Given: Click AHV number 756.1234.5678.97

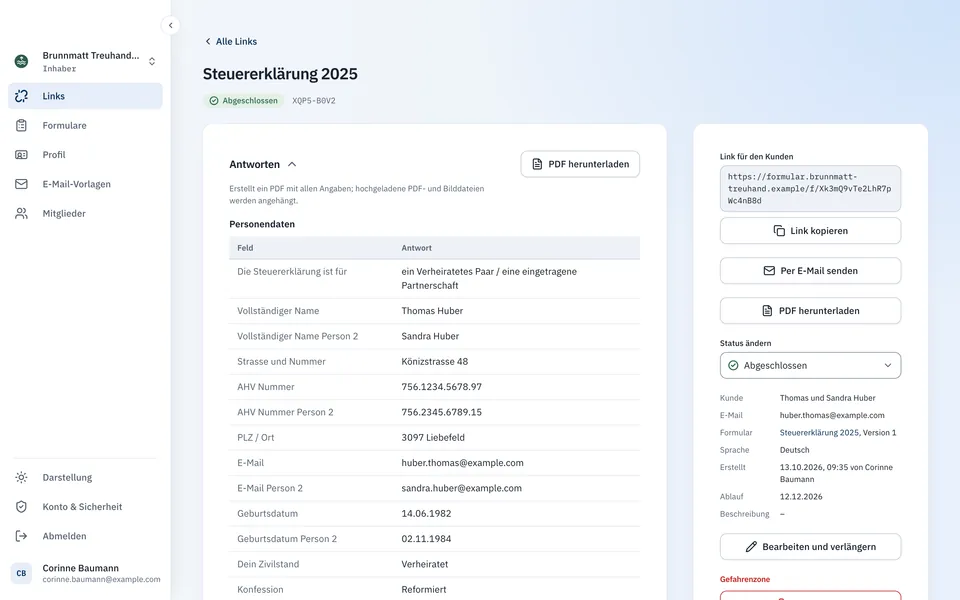Looking at the screenshot, I should [x=441, y=387].
